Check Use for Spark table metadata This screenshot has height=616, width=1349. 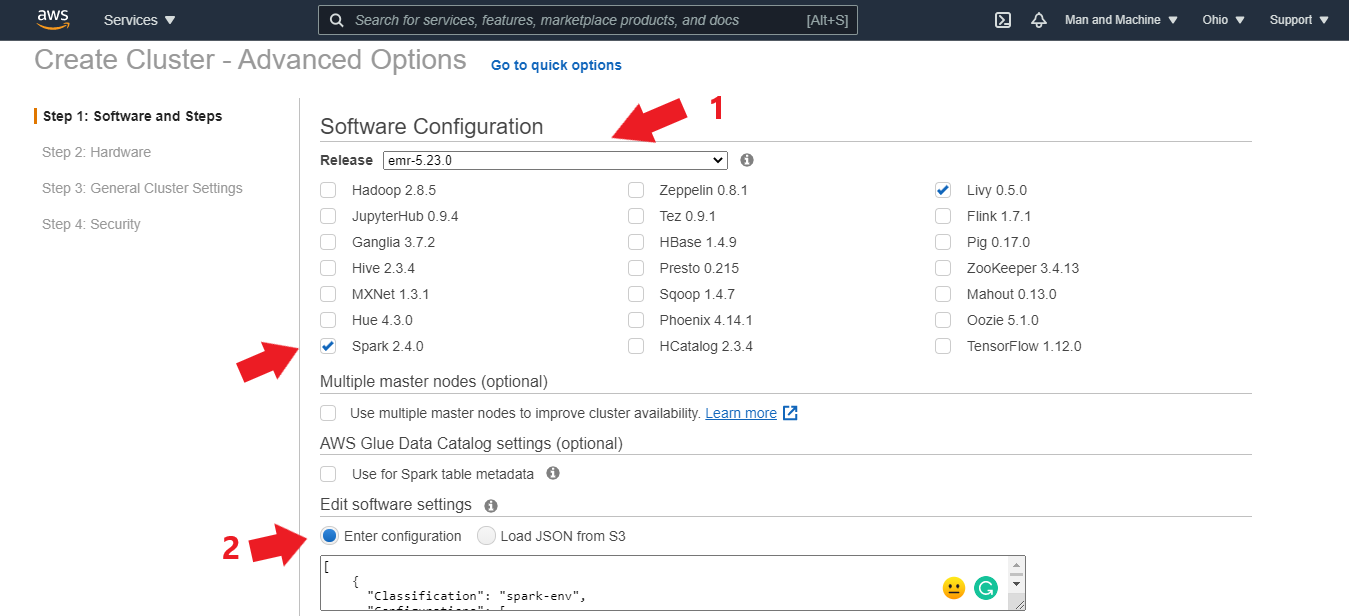pos(328,473)
